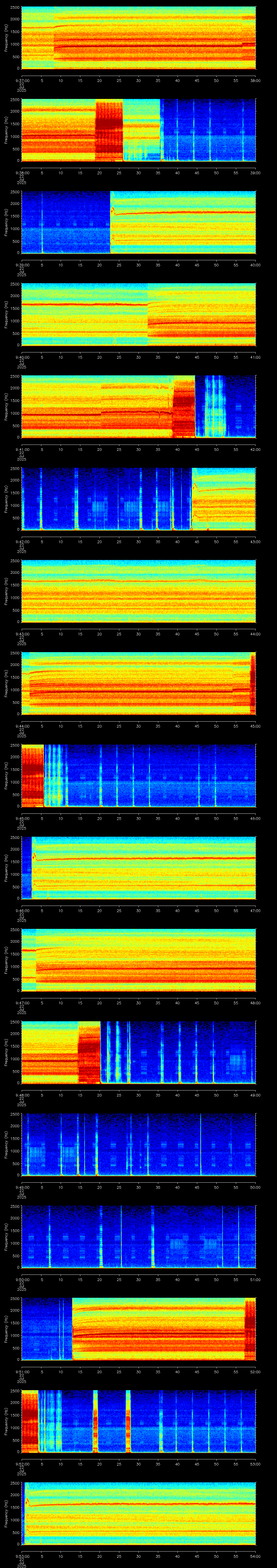277x1568 pixels.
Task: Click the 40:00 end time label
Action: coord(255,265)
